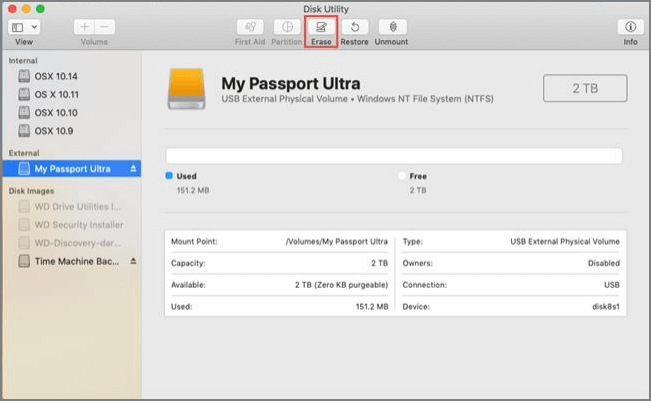Viewport: 651px width, 401px height.
Task: Click the remove volume minus button
Action: coord(105,27)
